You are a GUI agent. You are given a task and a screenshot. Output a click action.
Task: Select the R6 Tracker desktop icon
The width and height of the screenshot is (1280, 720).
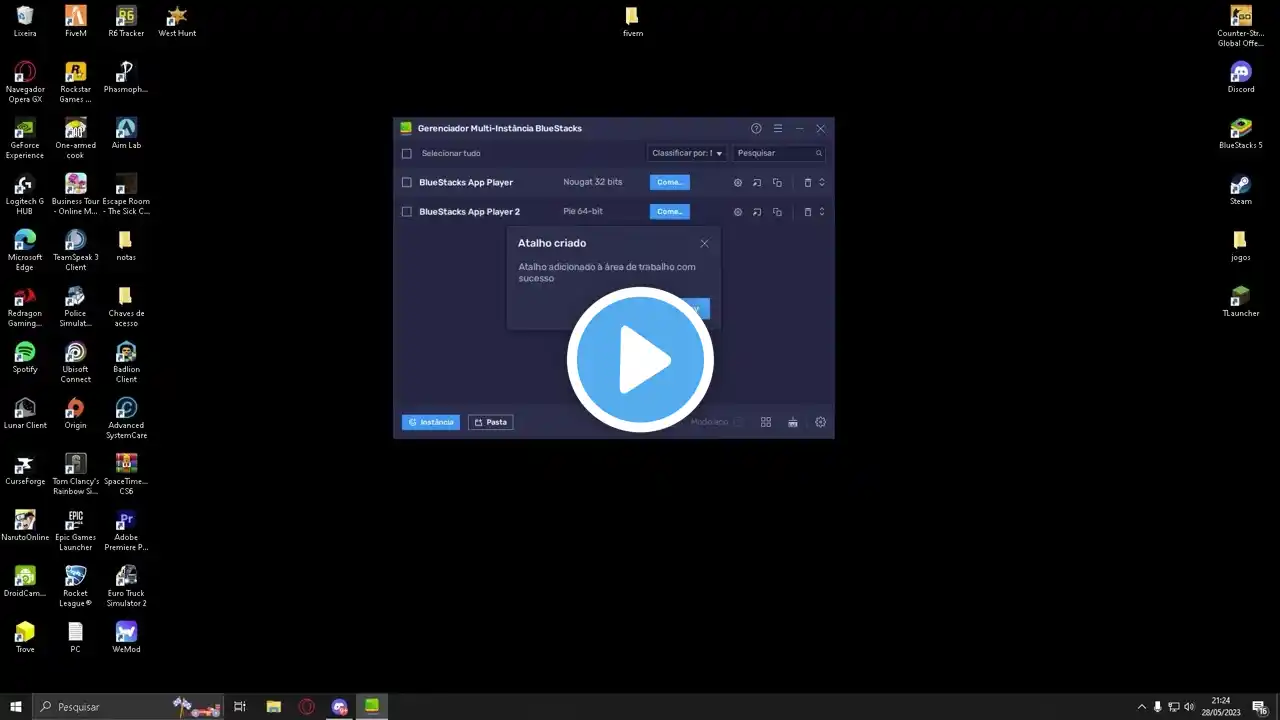pos(126,21)
